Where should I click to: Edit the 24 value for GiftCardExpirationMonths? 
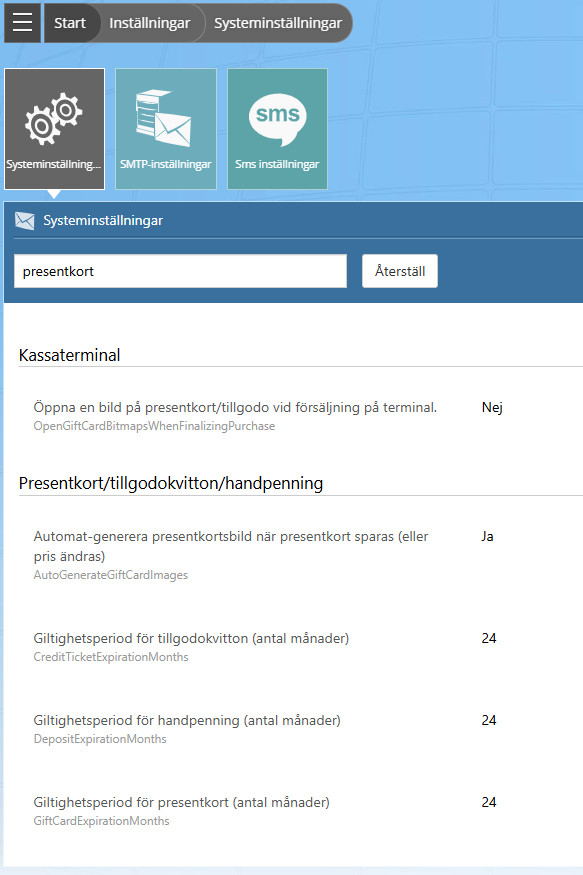coord(489,802)
